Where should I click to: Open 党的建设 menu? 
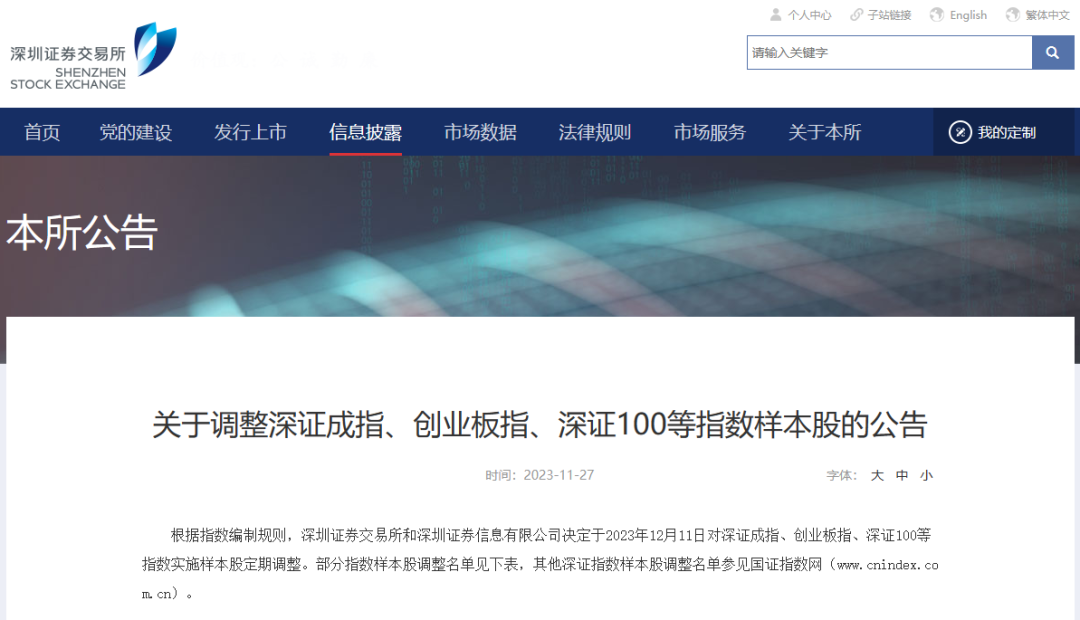point(136,132)
